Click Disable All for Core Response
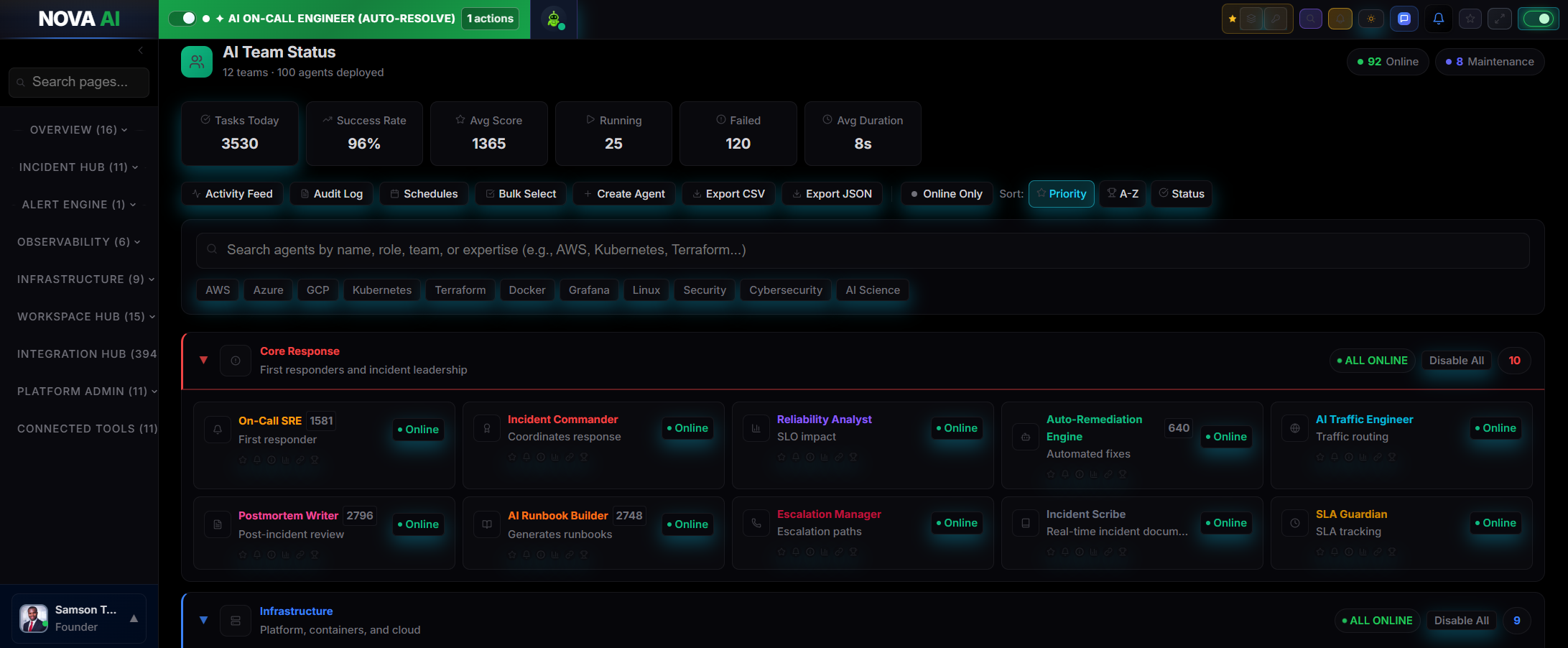Image resolution: width=1568 pixels, height=648 pixels. [1457, 360]
